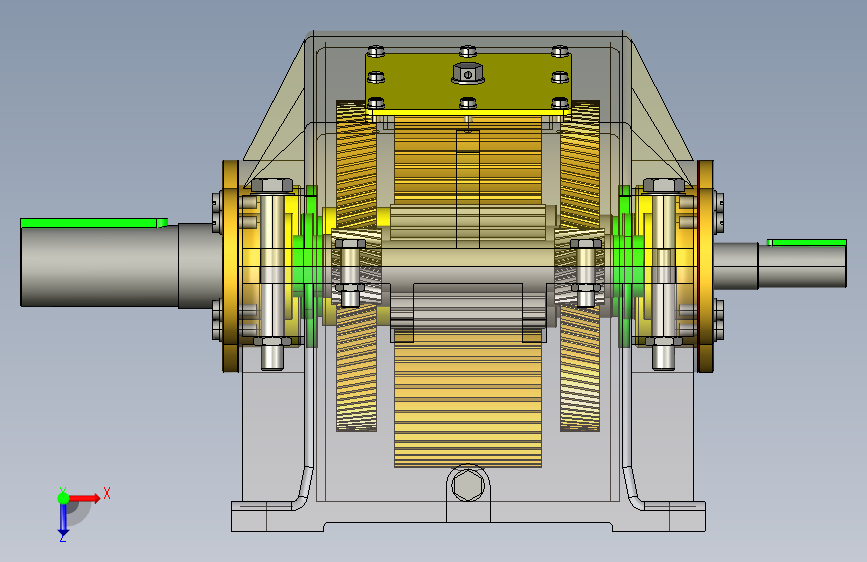Select the green key on the left shaft
Image resolution: width=867 pixels, height=562 pixels.
tap(94, 222)
